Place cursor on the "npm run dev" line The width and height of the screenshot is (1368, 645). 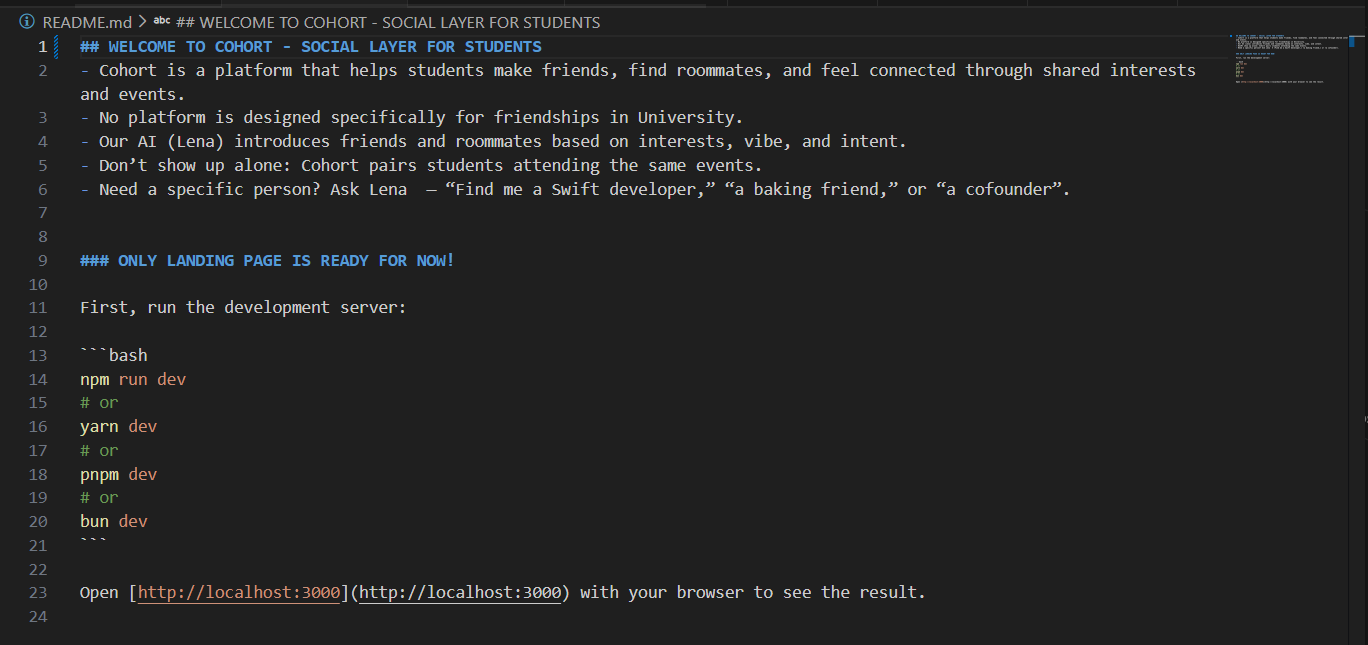(x=133, y=380)
